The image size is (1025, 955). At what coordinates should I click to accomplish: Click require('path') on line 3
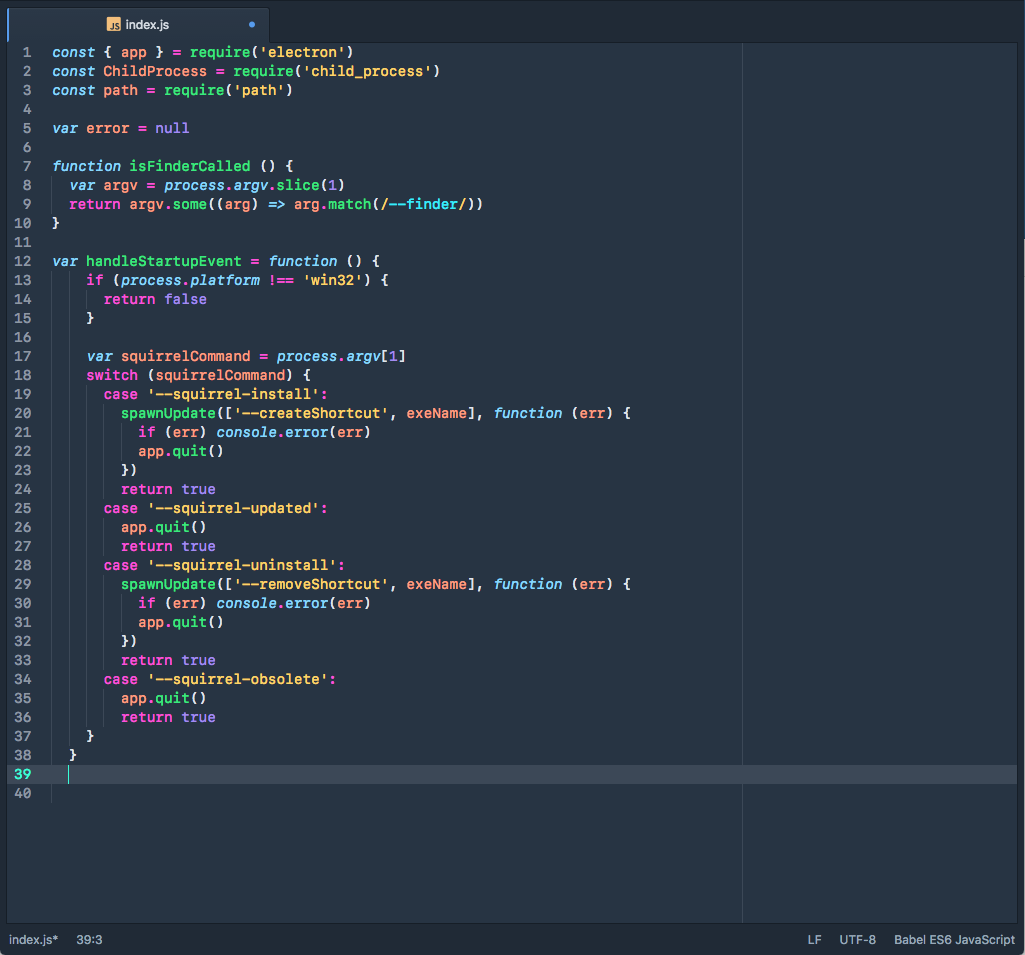tap(228, 90)
